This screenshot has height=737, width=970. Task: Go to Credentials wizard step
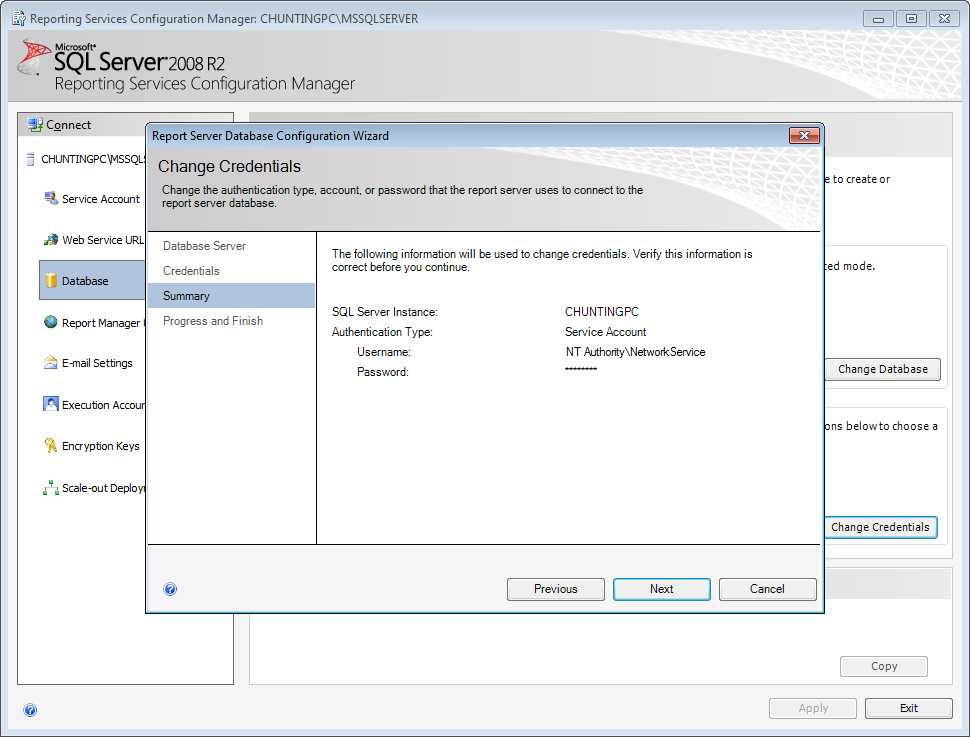tap(191, 271)
